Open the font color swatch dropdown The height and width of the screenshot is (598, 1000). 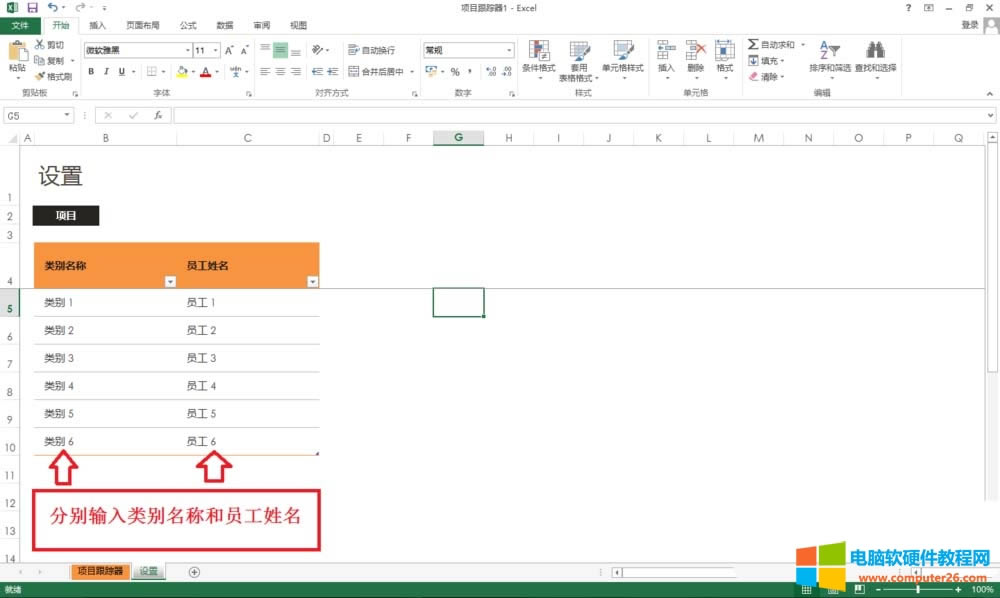pos(216,72)
